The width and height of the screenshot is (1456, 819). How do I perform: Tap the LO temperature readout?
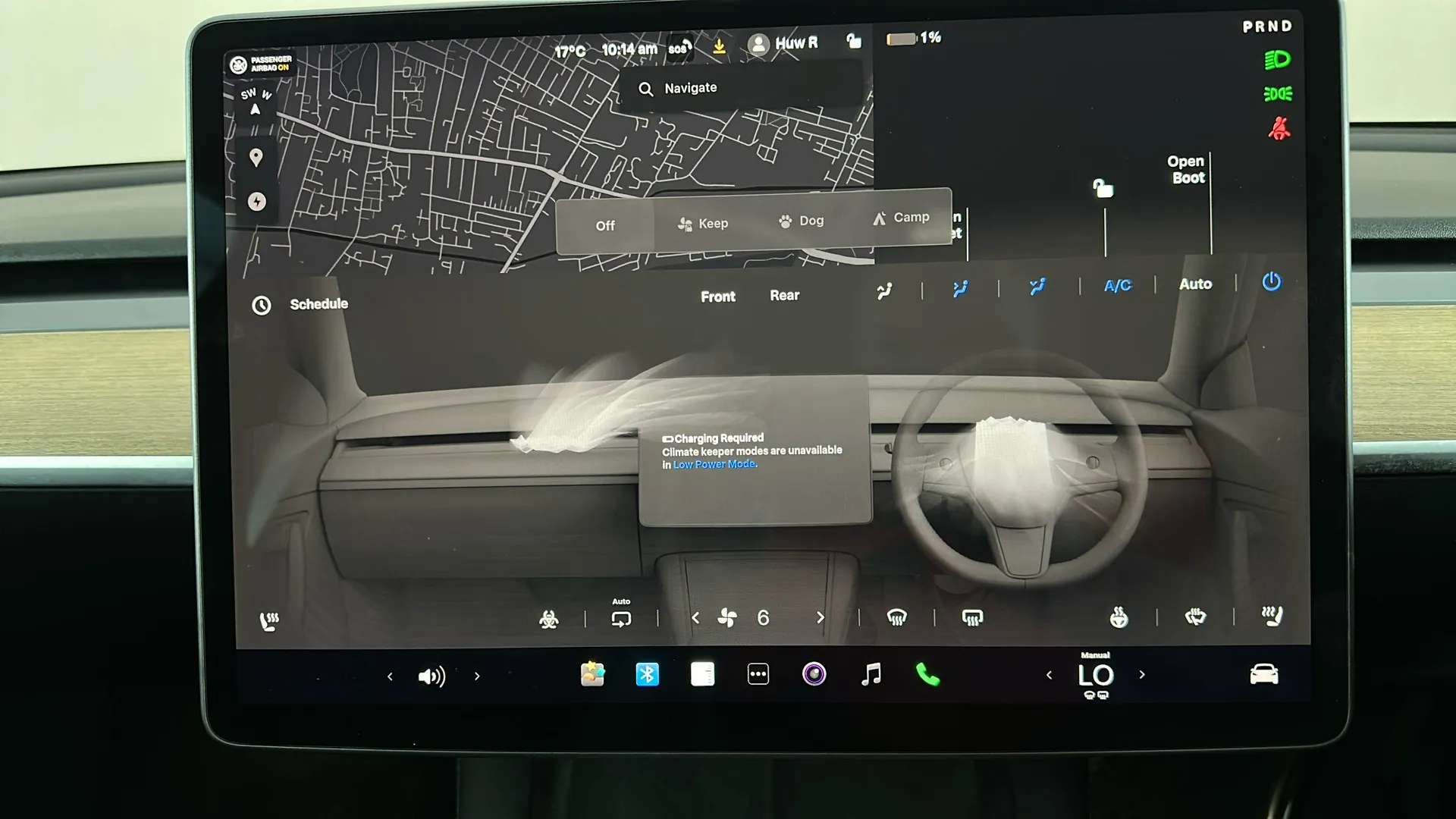coord(1096,674)
